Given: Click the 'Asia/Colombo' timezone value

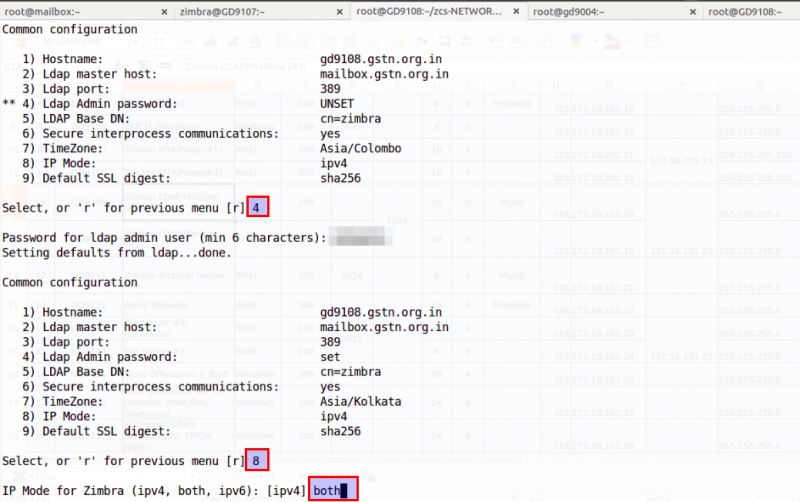Looking at the screenshot, I should pos(361,148).
